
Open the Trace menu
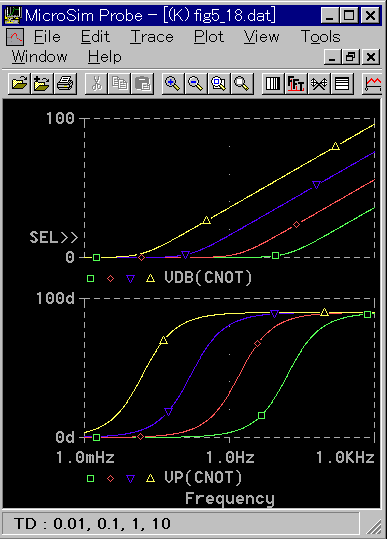tap(152, 36)
